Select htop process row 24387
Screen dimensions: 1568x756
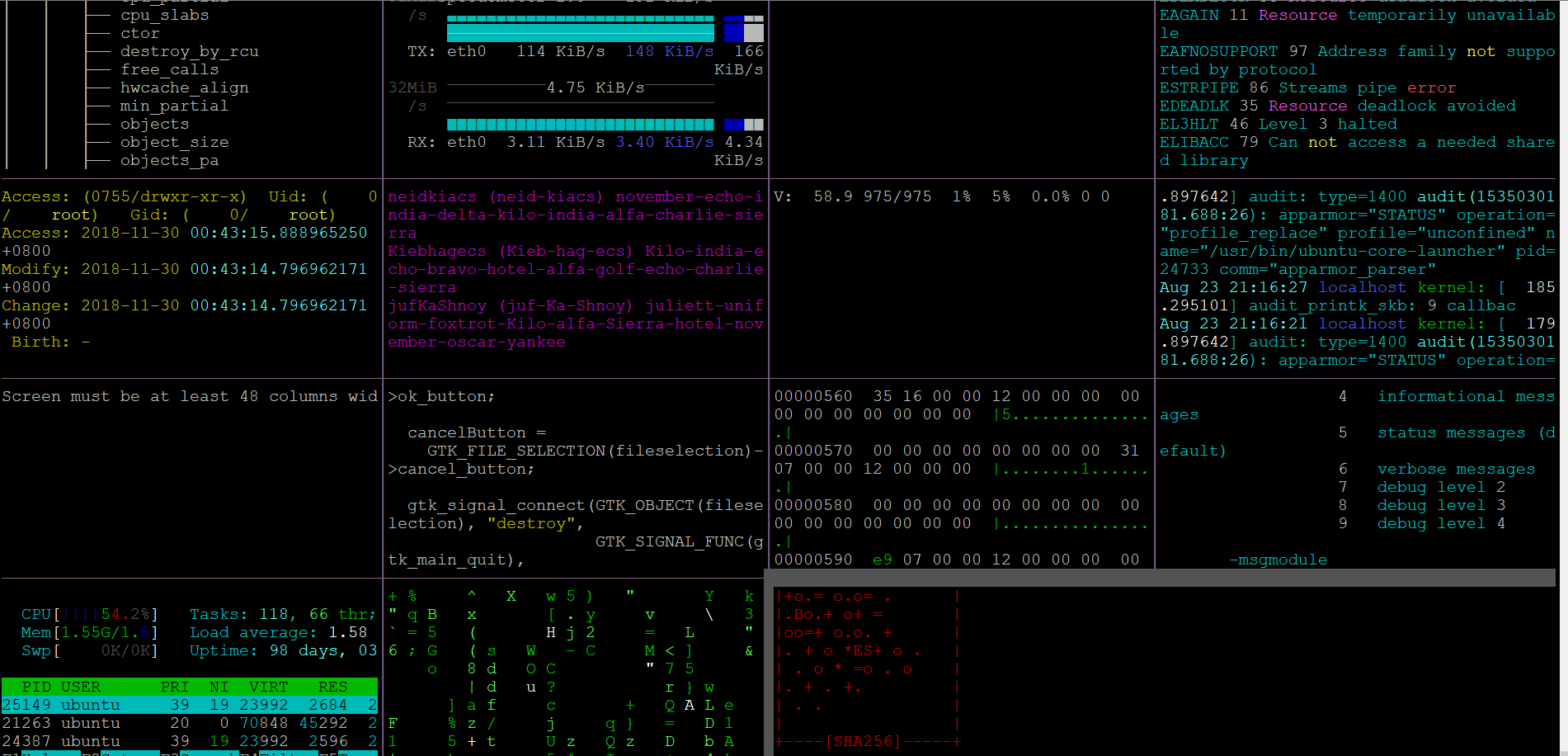(189, 741)
